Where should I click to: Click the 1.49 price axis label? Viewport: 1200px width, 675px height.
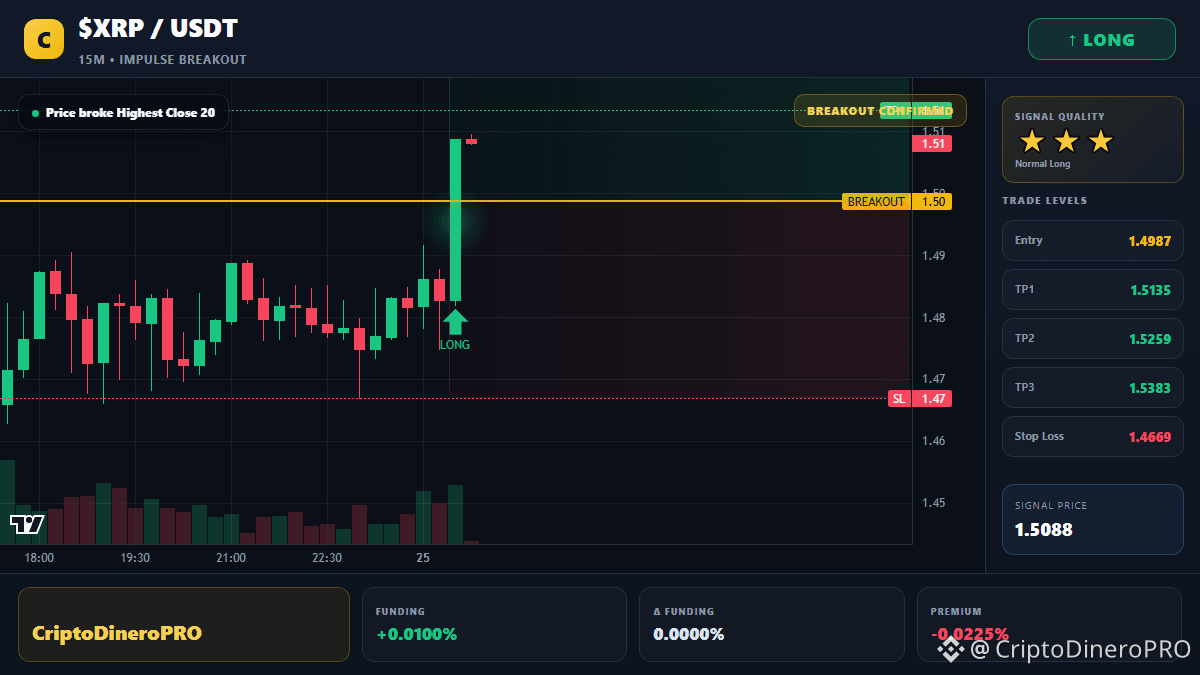click(933, 256)
